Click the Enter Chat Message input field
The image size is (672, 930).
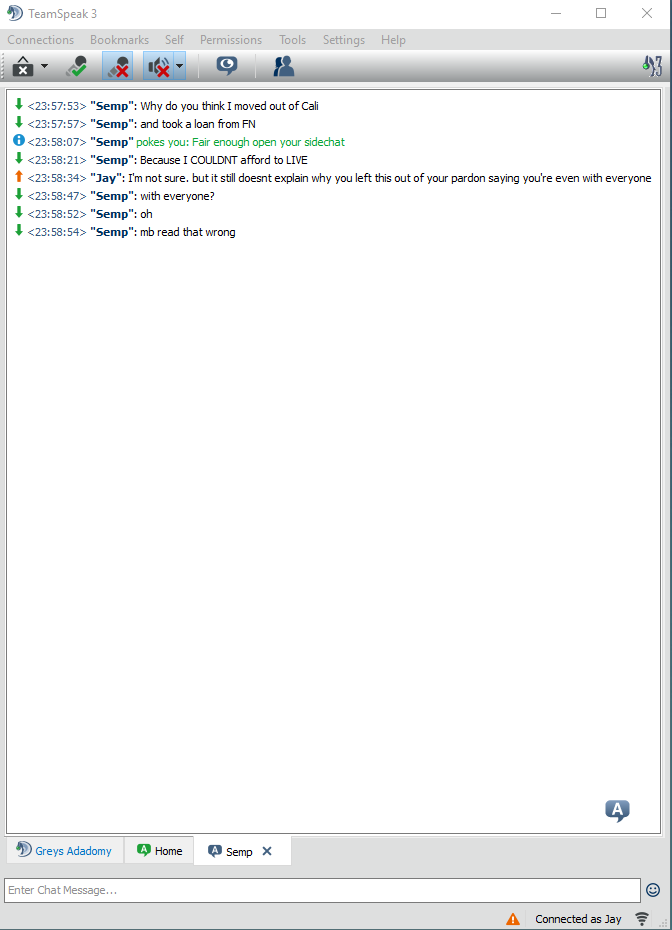[x=322, y=890]
